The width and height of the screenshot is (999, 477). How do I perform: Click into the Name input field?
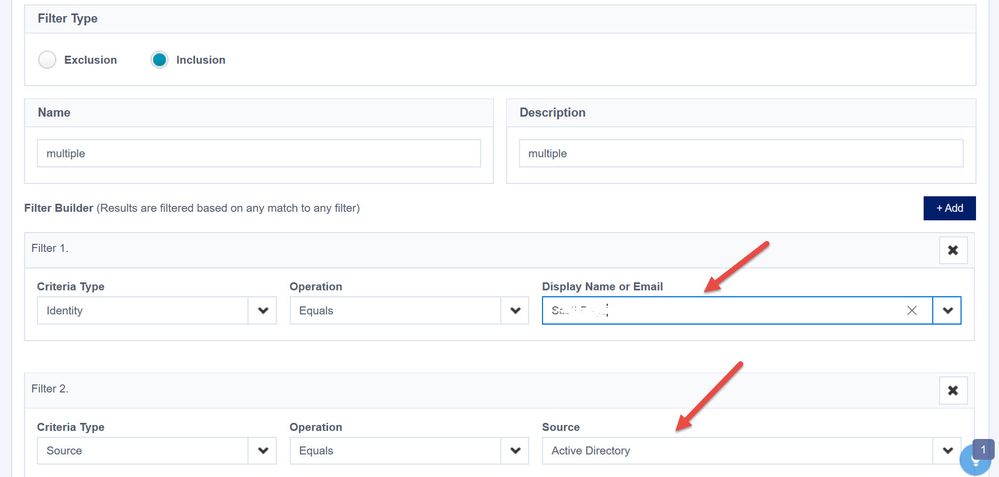pyautogui.click(x=259, y=153)
